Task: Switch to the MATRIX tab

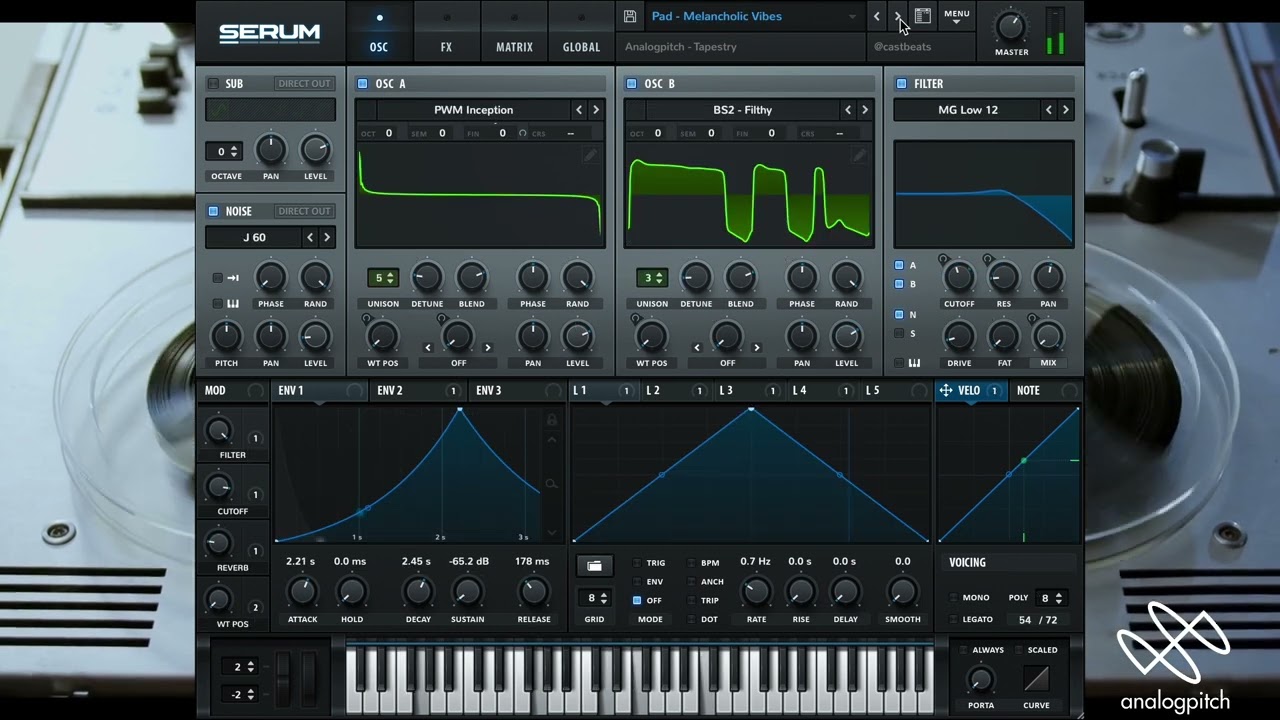Action: [x=514, y=31]
